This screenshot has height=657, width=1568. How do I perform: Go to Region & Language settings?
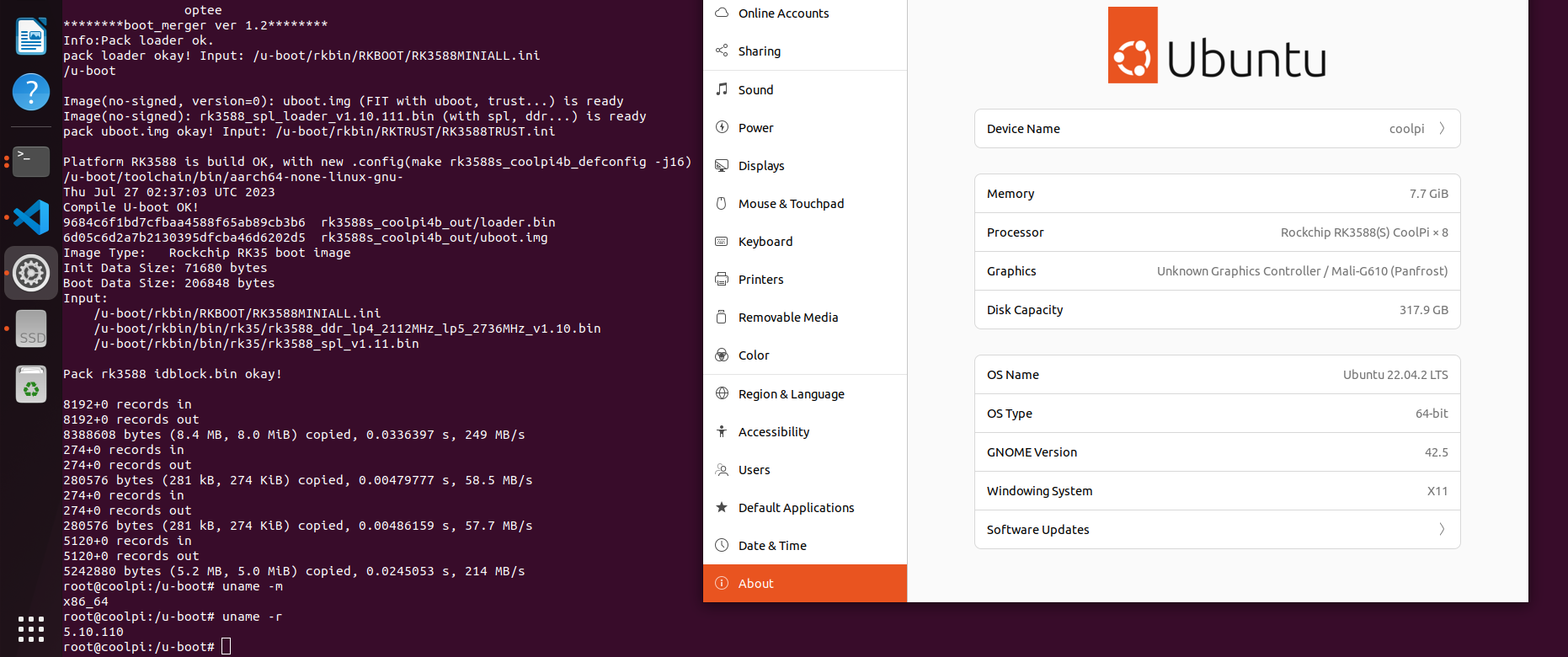tap(805, 393)
